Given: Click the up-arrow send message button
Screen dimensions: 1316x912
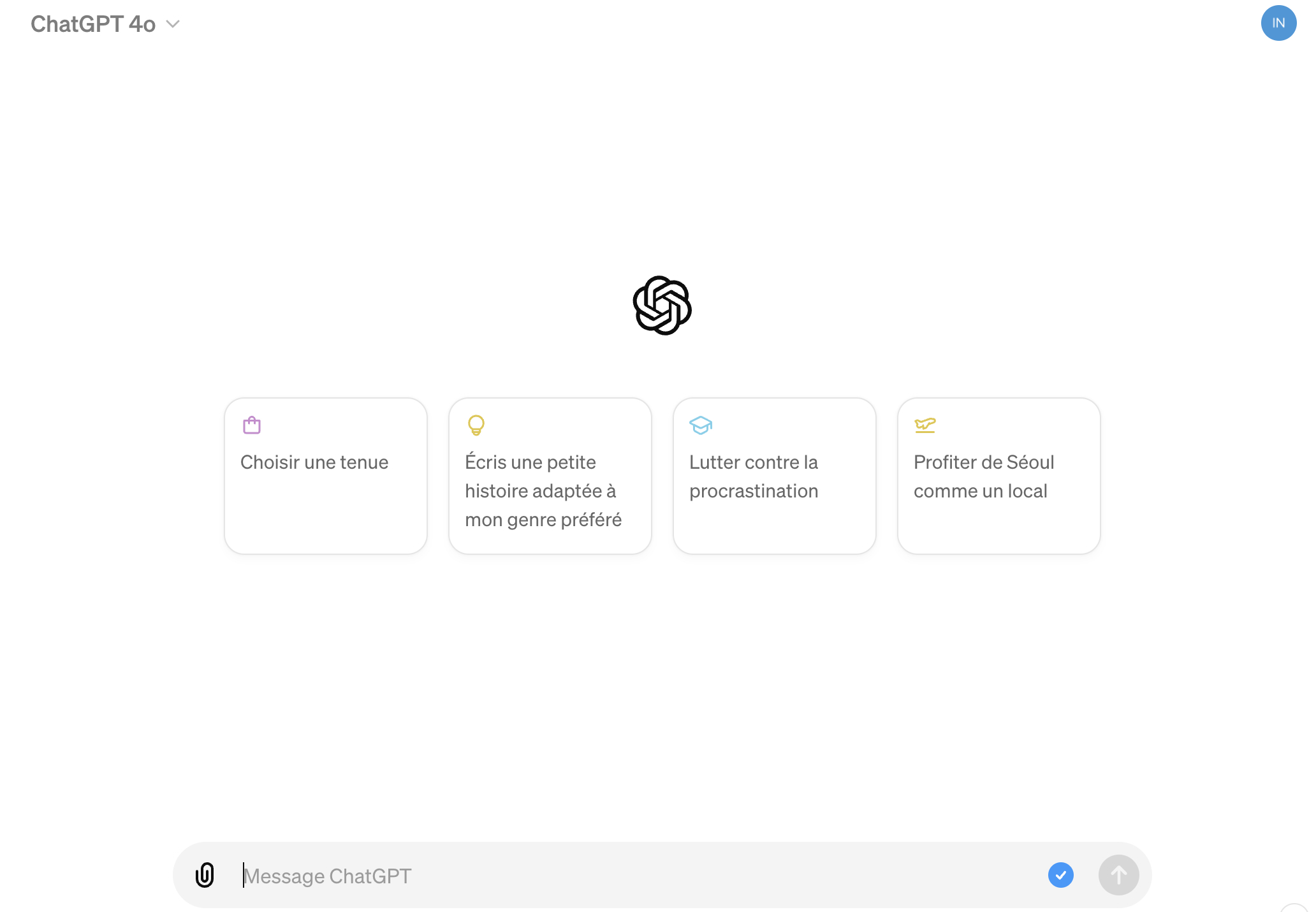Looking at the screenshot, I should pyautogui.click(x=1119, y=875).
